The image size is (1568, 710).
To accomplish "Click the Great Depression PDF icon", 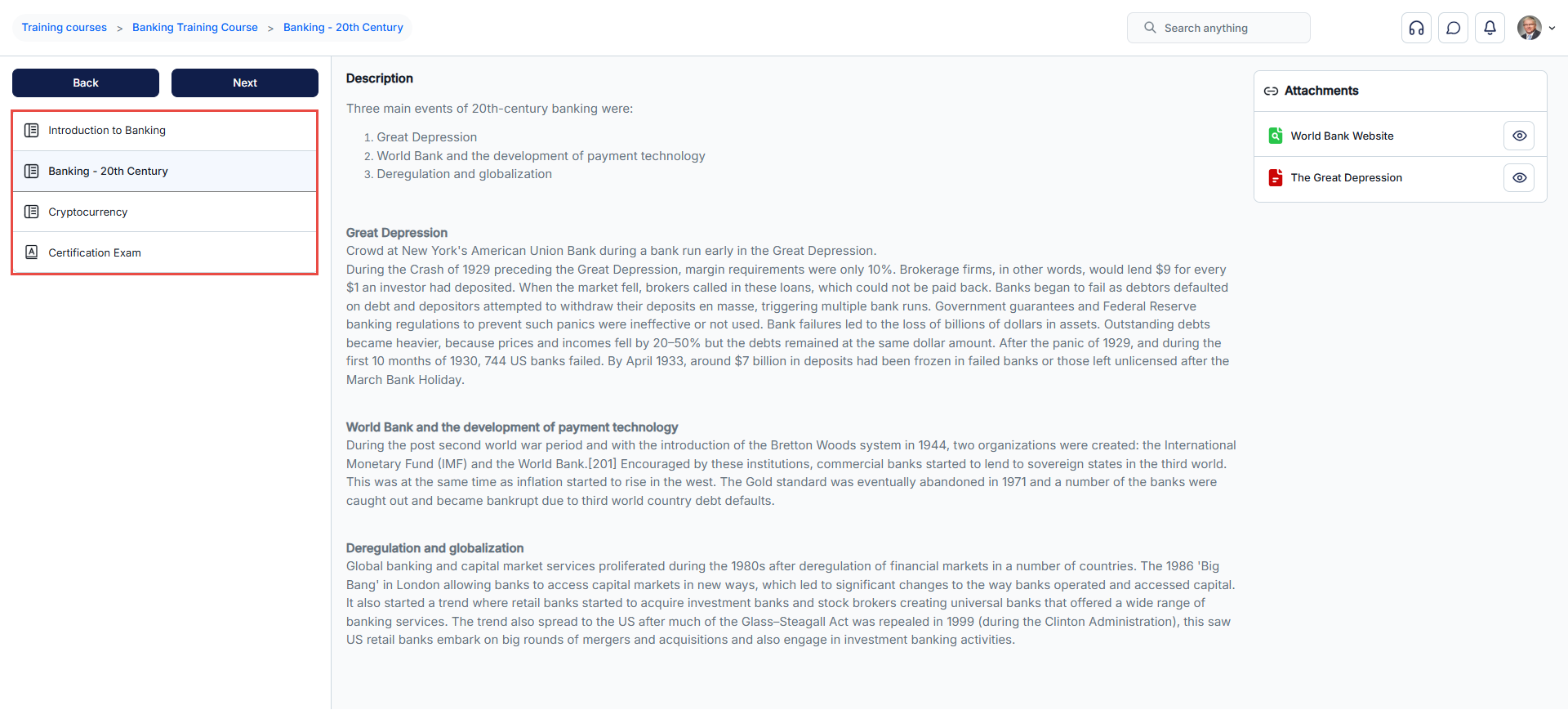I will coord(1275,177).
